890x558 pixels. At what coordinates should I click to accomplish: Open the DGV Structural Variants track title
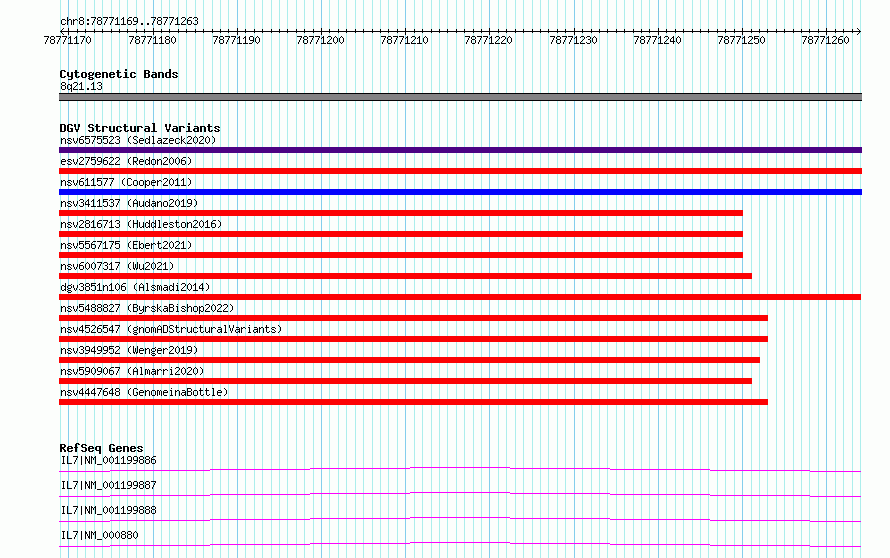(x=140, y=128)
